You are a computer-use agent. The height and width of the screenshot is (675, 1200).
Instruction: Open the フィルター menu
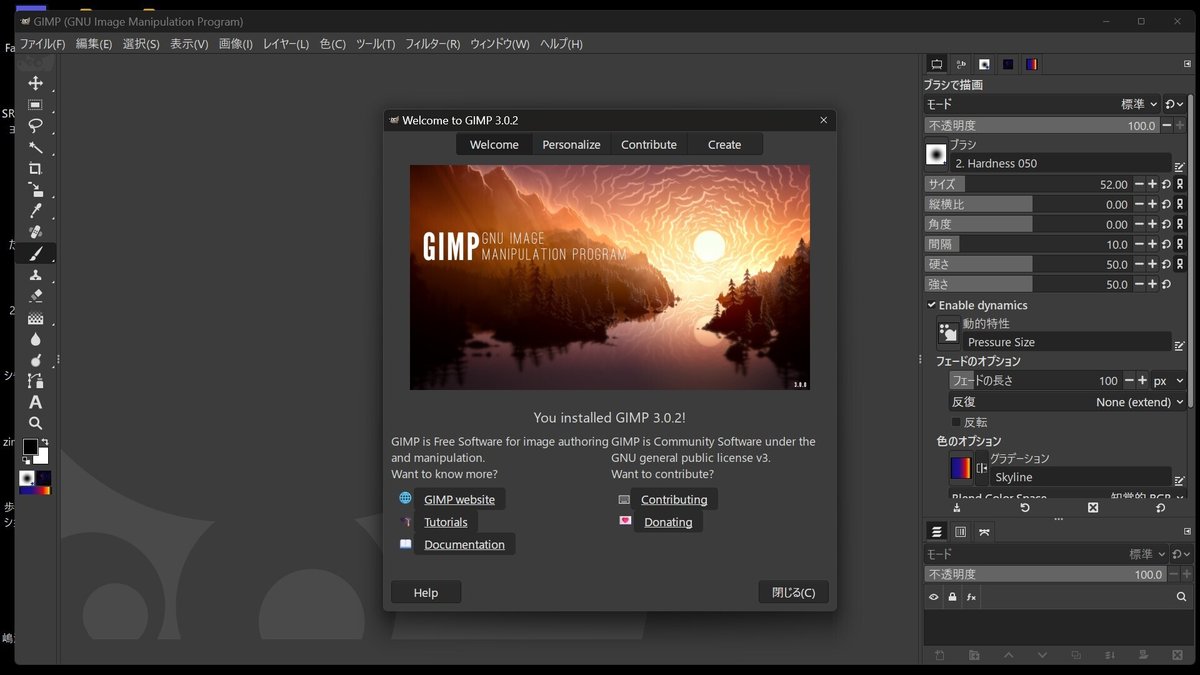pyautogui.click(x=432, y=43)
